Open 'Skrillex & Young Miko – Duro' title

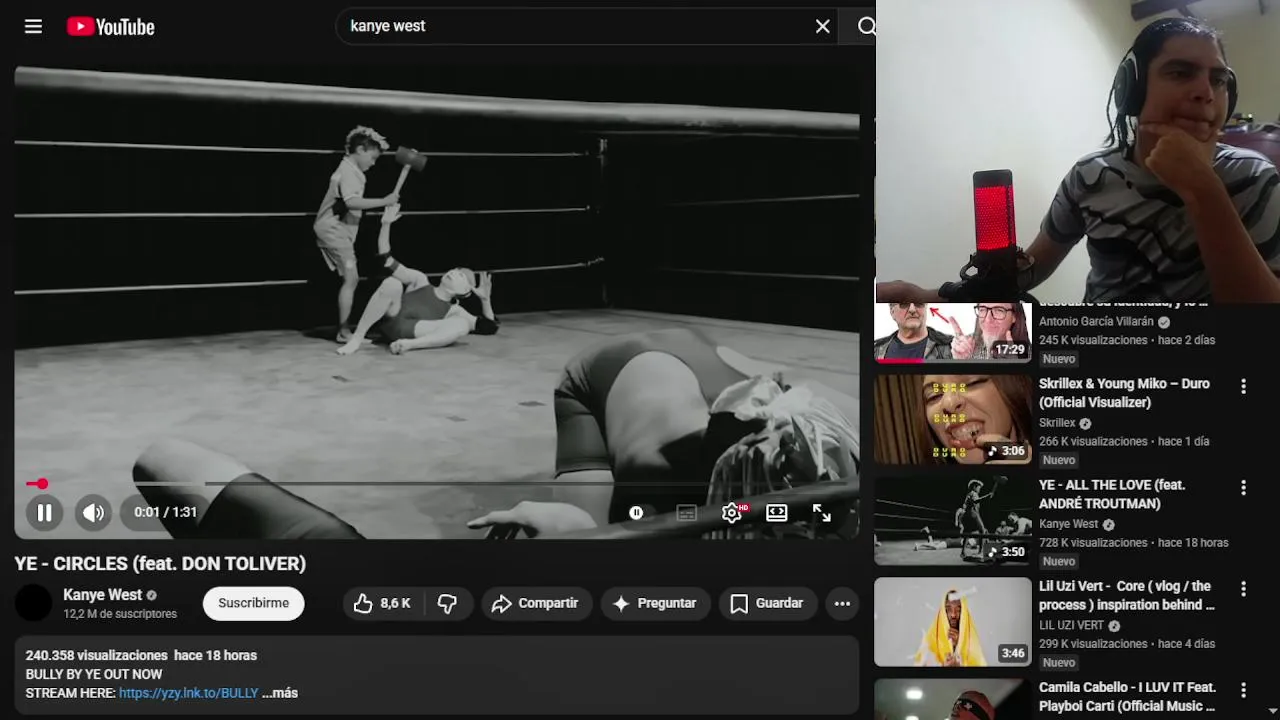(1124, 393)
